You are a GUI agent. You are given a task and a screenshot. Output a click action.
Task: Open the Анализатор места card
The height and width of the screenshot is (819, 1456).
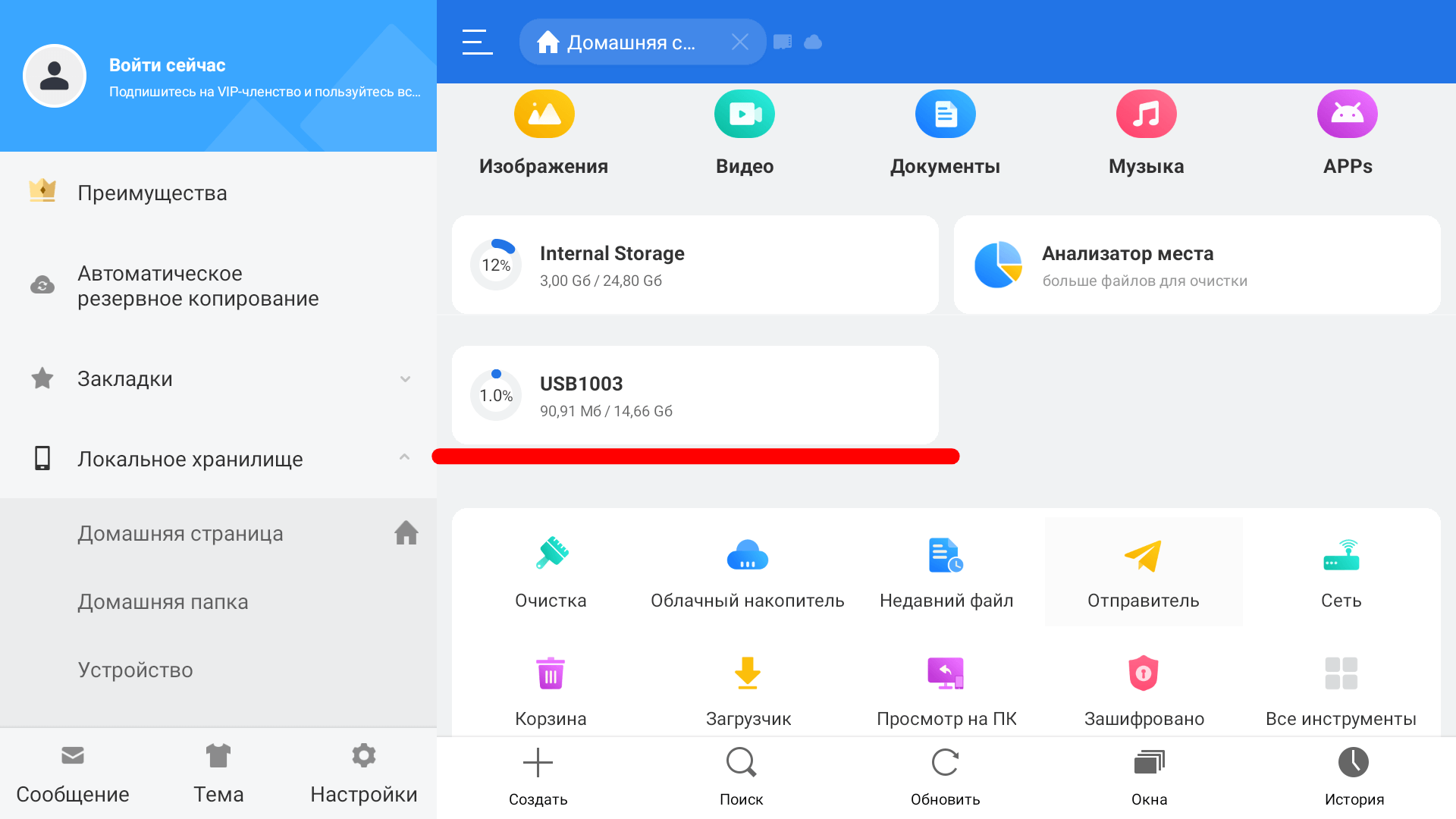(x=1197, y=265)
